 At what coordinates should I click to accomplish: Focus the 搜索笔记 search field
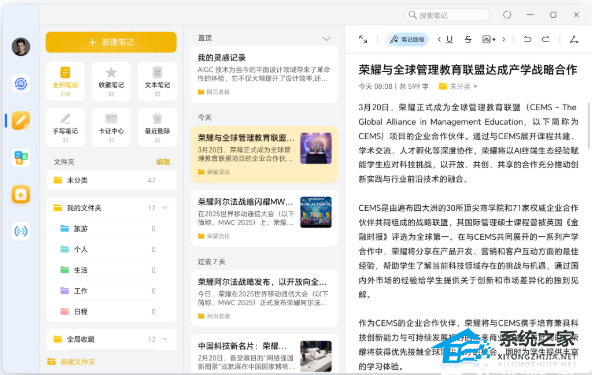tap(447, 15)
